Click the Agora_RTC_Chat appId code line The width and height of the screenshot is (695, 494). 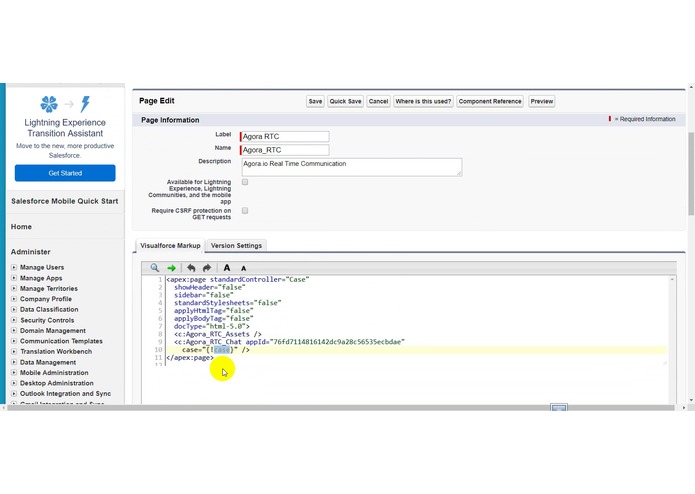tap(289, 342)
